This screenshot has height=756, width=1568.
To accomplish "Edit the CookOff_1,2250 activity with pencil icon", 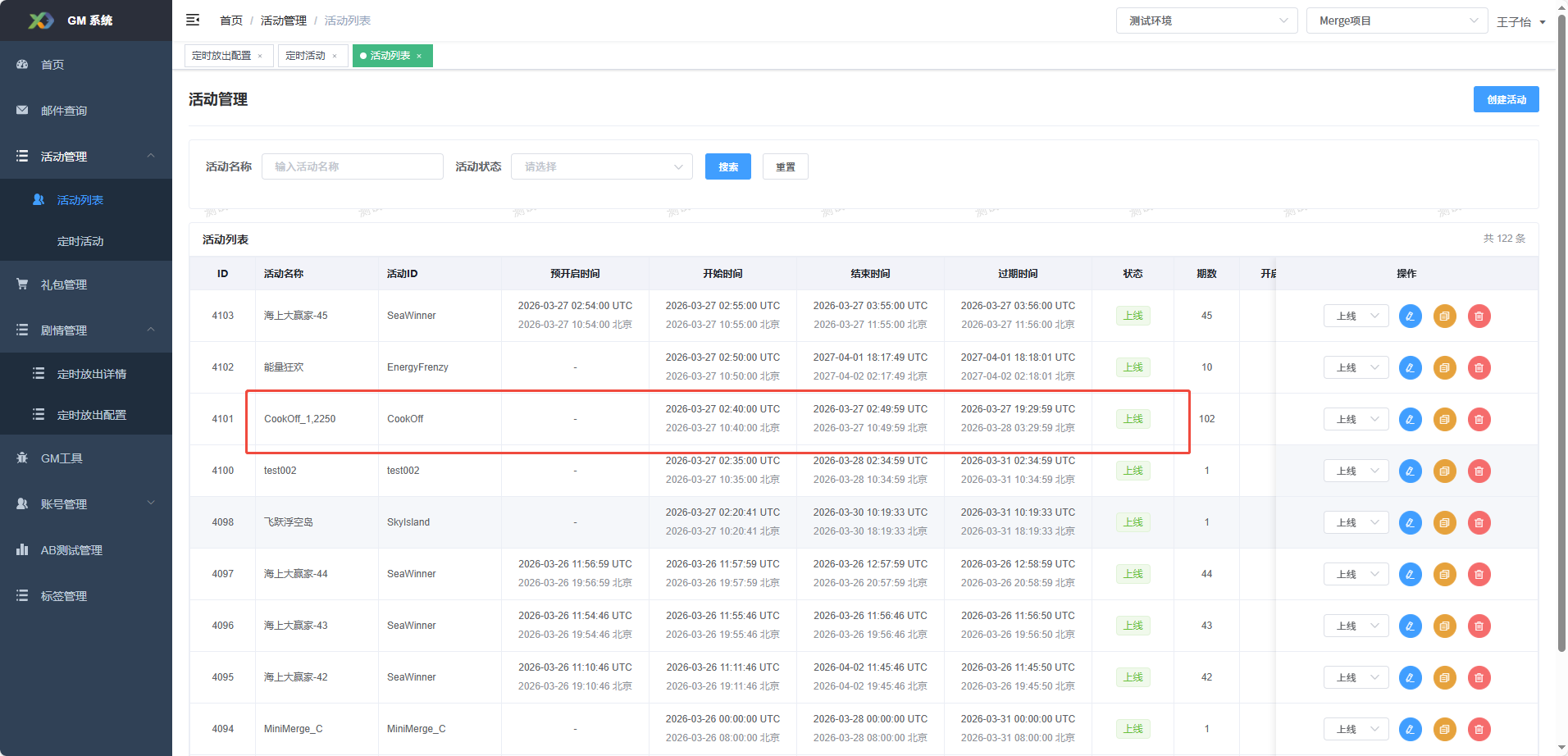I will (x=1411, y=419).
